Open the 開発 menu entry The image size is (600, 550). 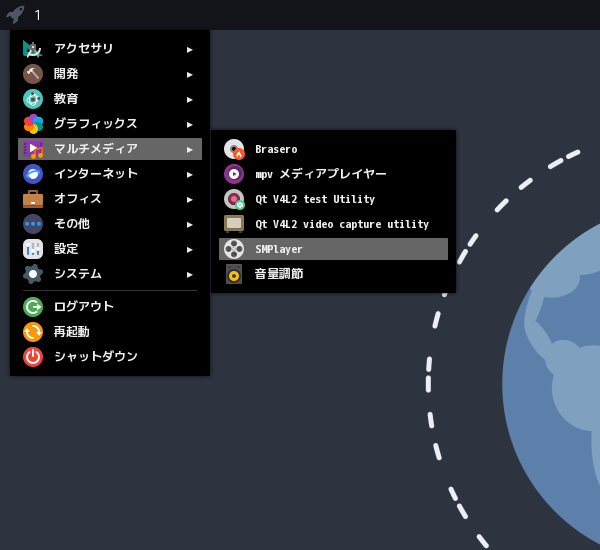pos(110,74)
